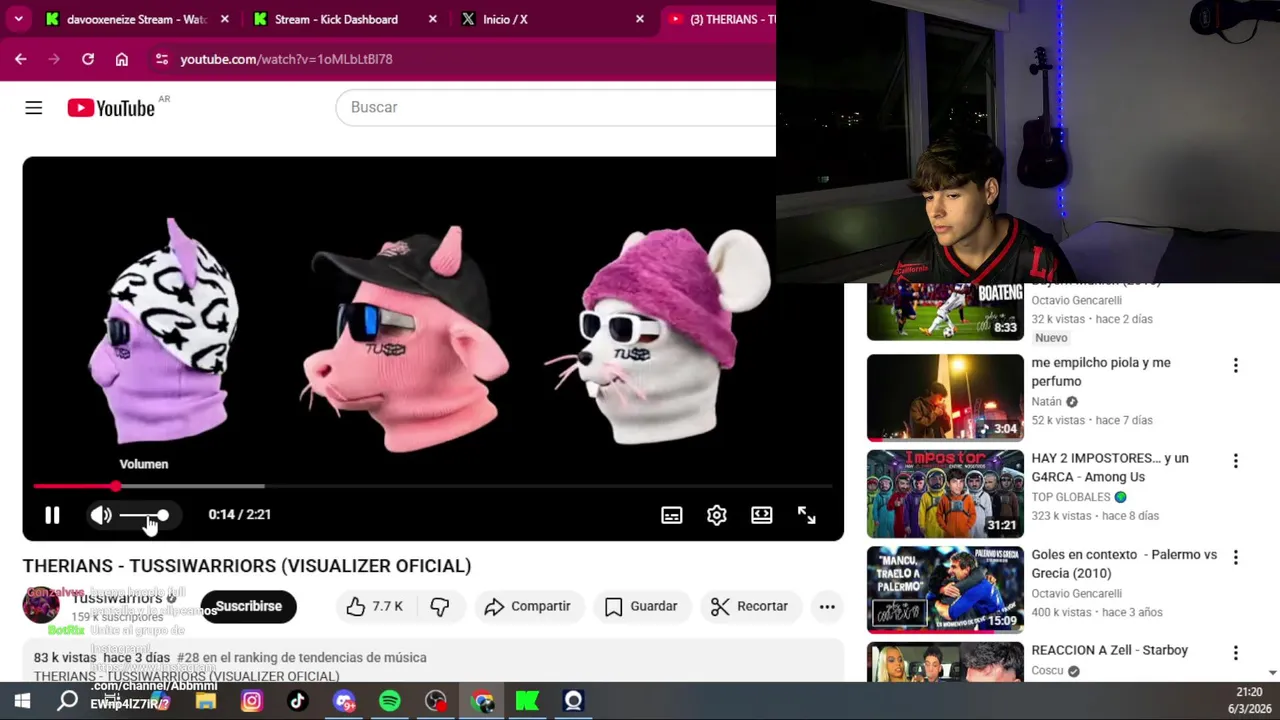This screenshot has width=1280, height=720.
Task: Clip the video with Recortar
Action: [750, 606]
